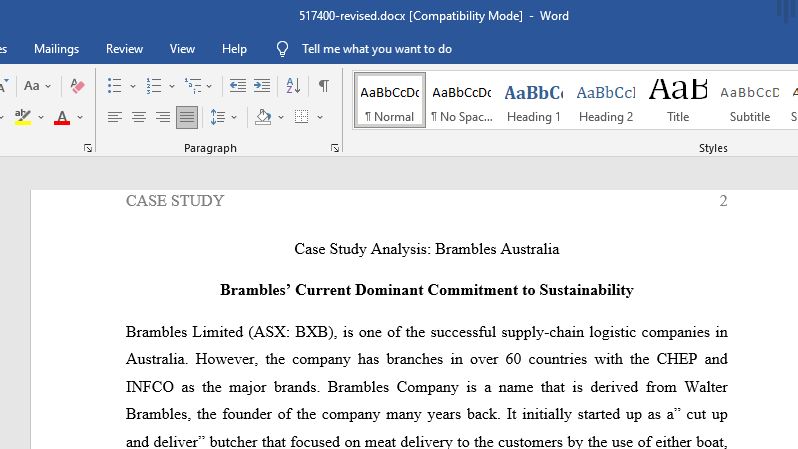
Task: Open the Paragraph settings dialog launcher
Action: pyautogui.click(x=334, y=148)
